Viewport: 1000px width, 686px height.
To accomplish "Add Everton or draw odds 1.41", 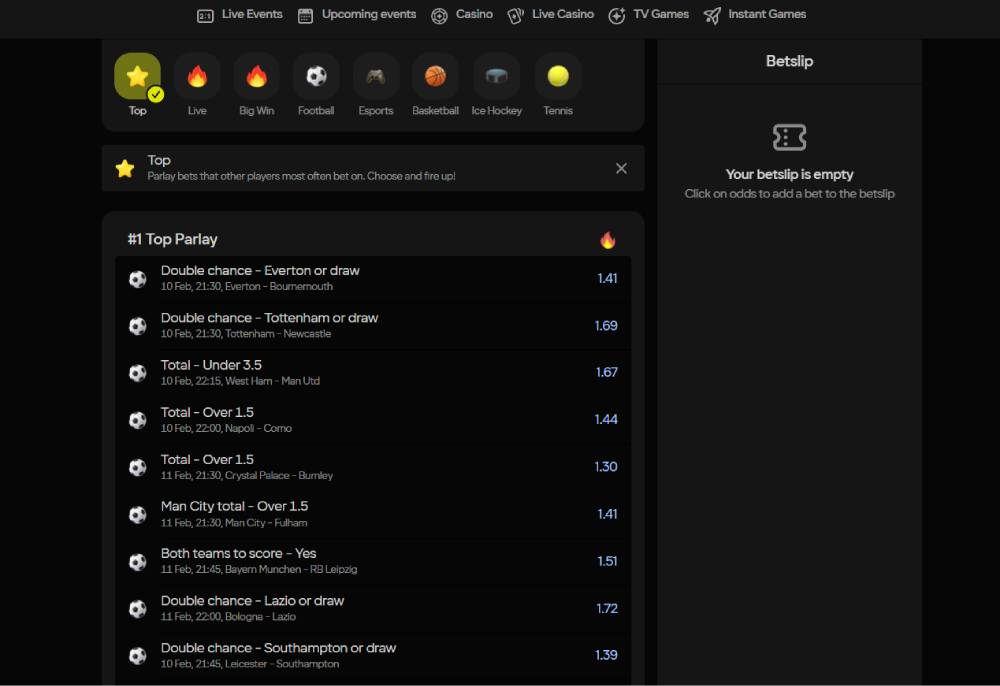I will click(607, 278).
